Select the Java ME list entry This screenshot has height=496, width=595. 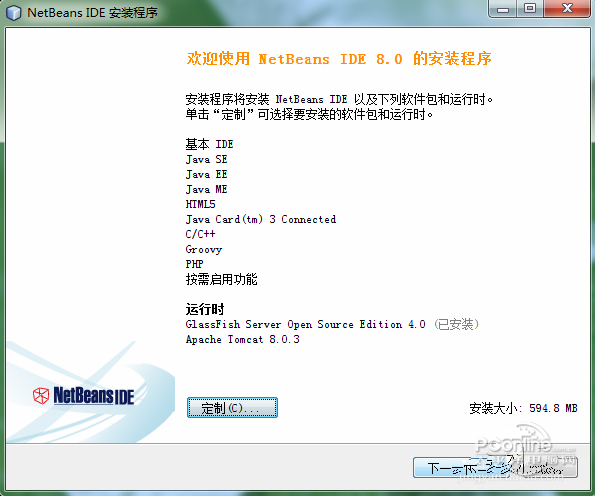(206, 189)
